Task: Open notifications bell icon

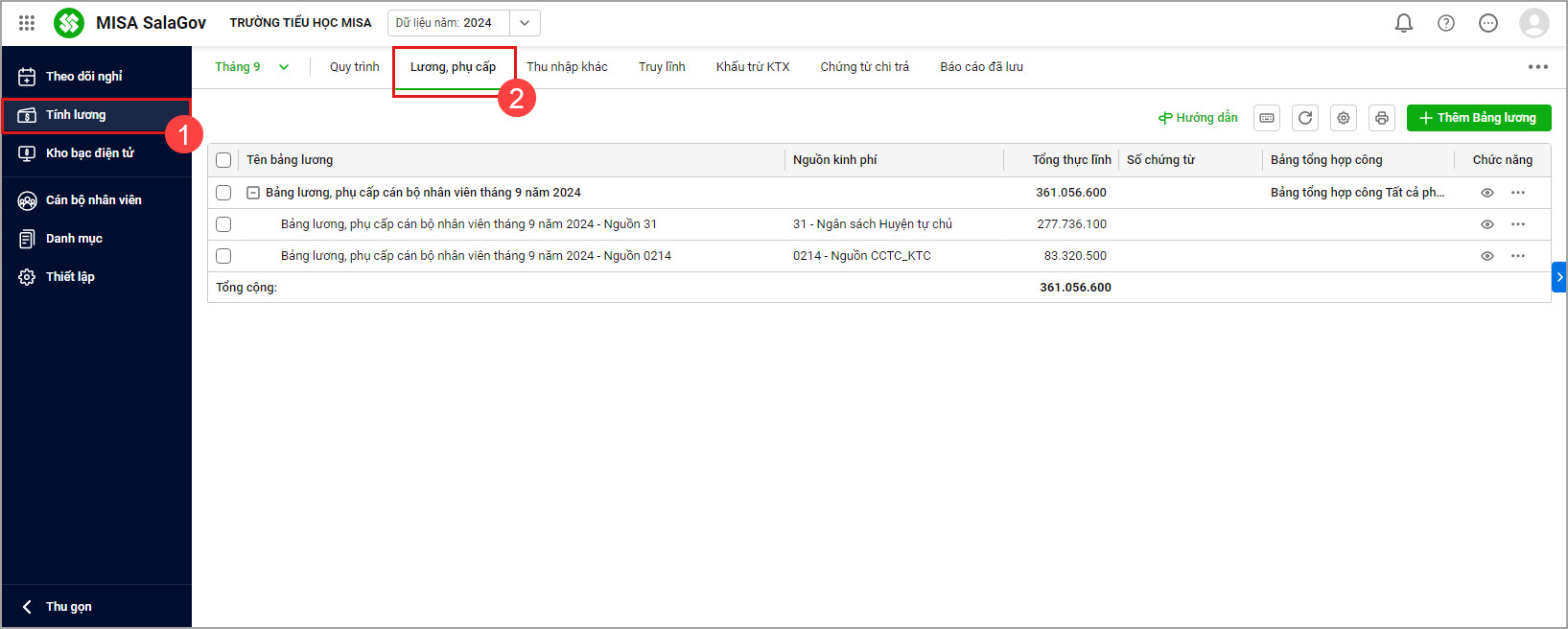Action: pos(1403,23)
